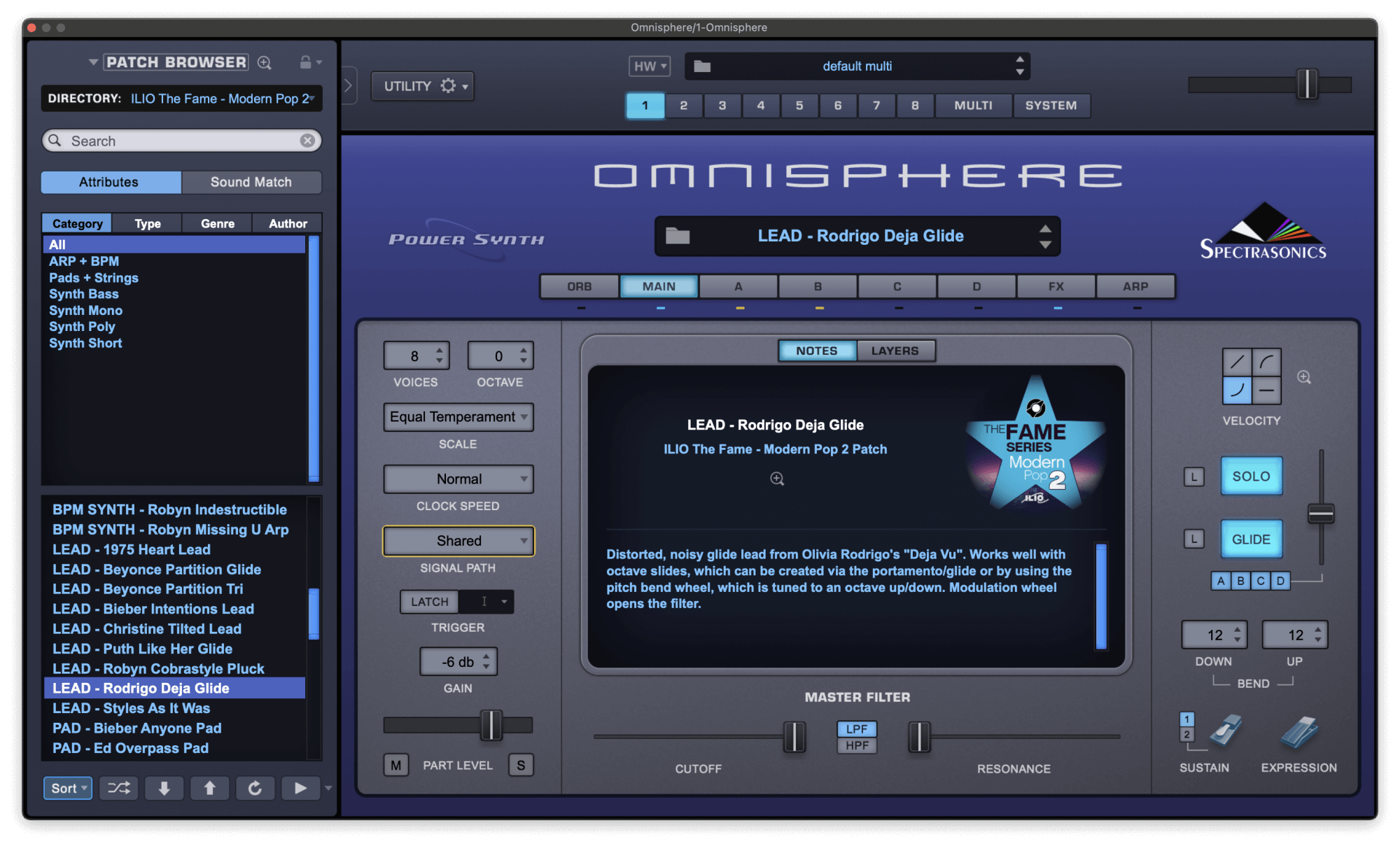
Task: Open the ARP tab
Action: pos(1135,287)
